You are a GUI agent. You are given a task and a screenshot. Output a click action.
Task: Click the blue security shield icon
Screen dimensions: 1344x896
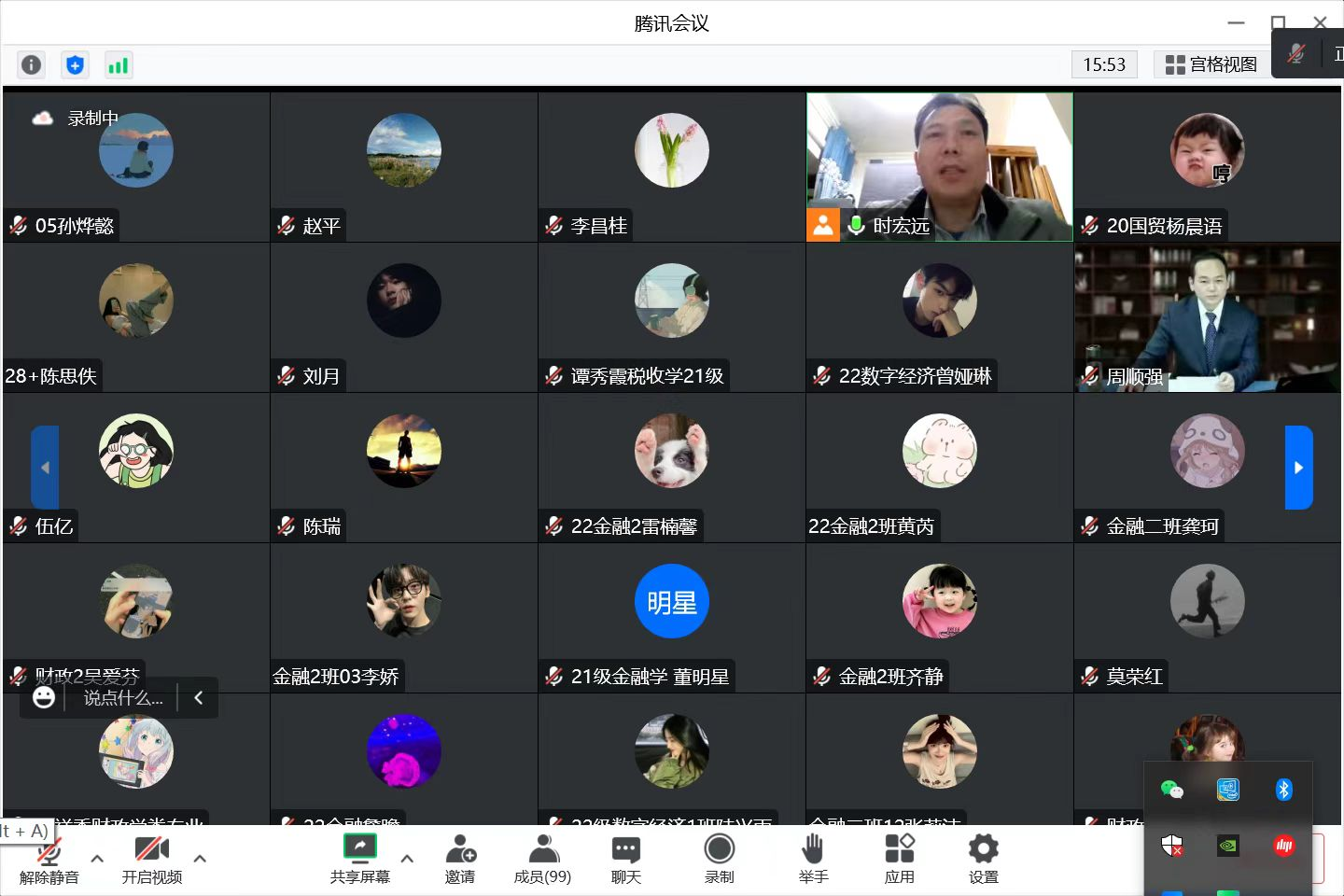pos(75,64)
